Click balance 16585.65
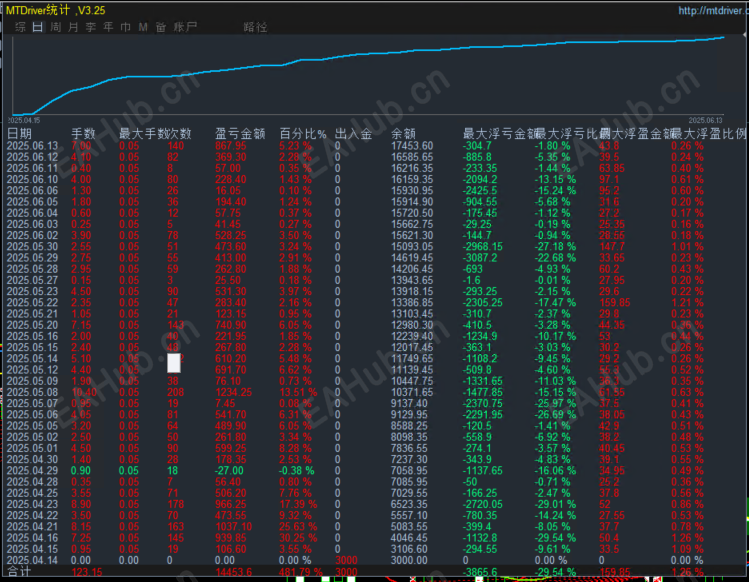This screenshot has height=582, width=749. (412, 157)
